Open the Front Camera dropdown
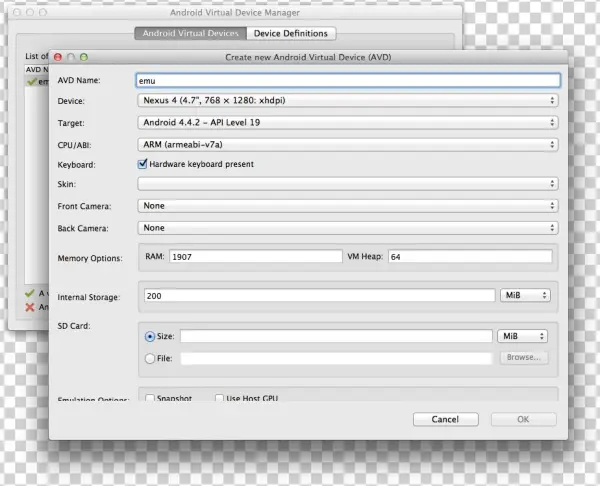 347,206
